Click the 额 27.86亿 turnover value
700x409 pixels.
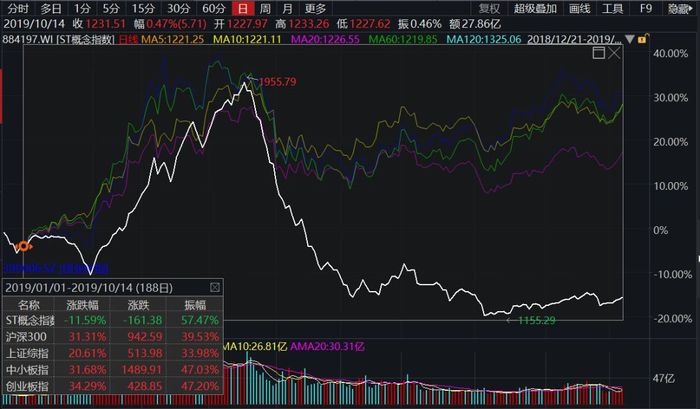475,24
